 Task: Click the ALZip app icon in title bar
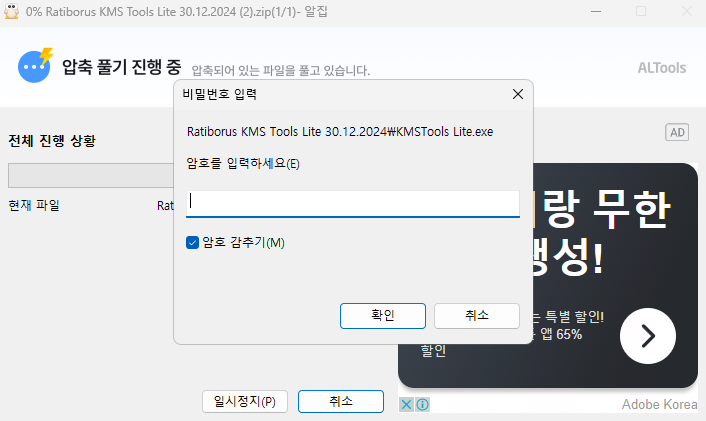11,11
